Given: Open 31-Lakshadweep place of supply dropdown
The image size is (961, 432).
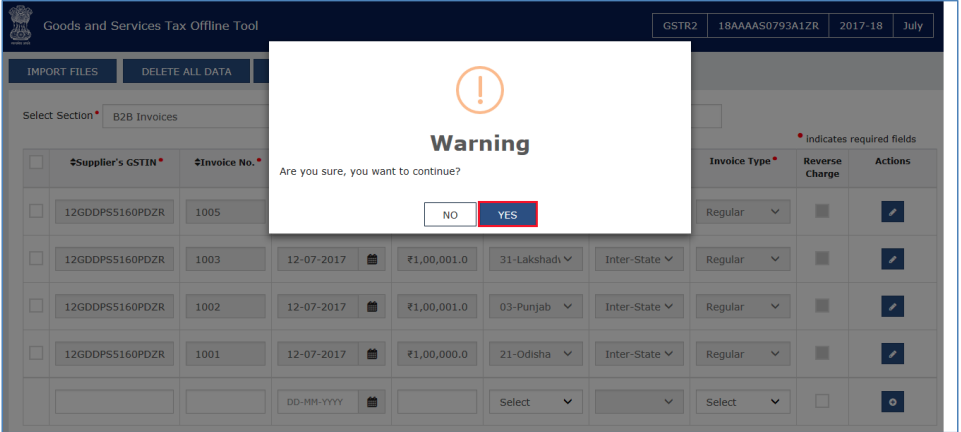Looking at the screenshot, I should [536, 259].
